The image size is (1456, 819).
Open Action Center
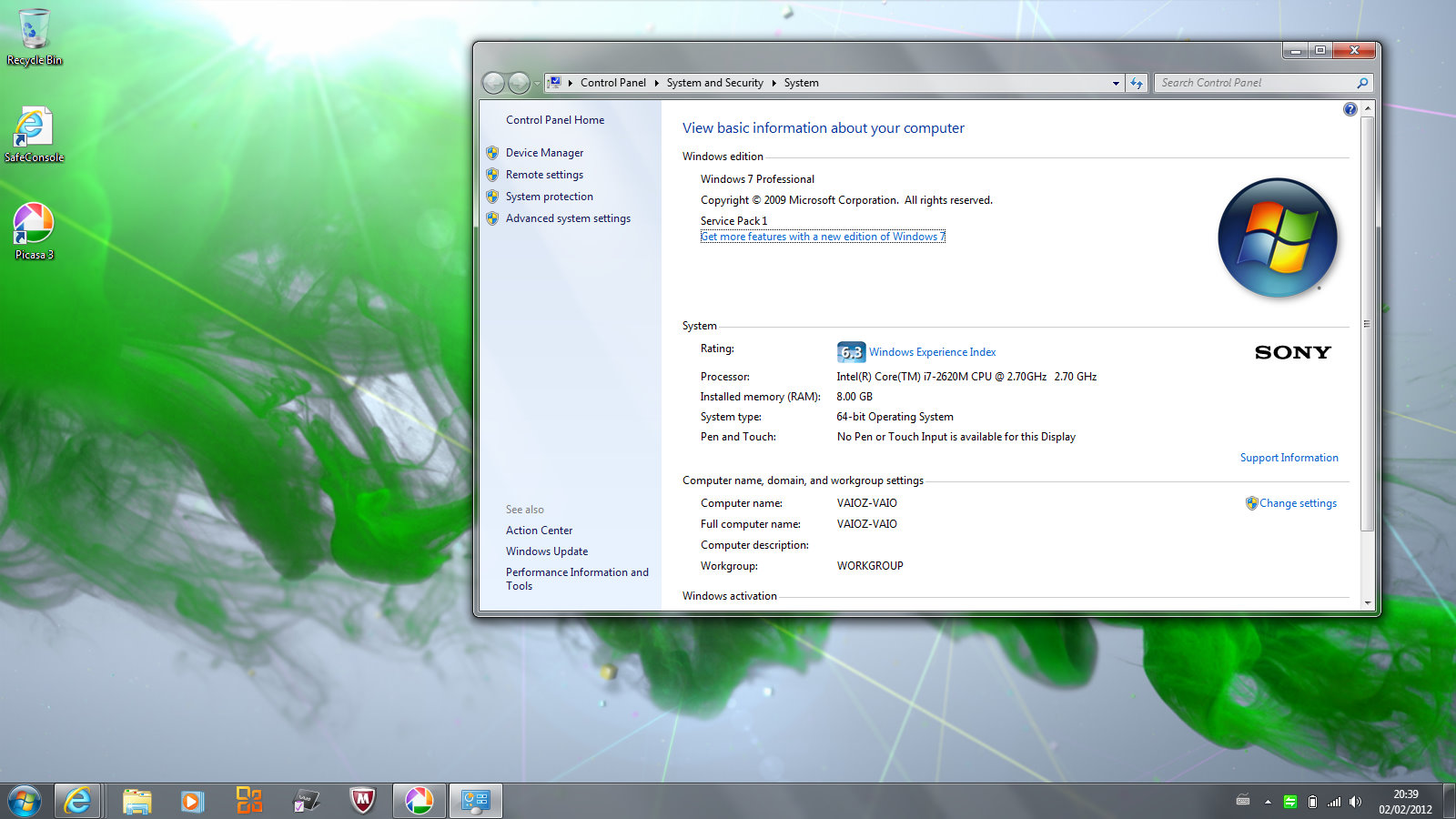(539, 531)
